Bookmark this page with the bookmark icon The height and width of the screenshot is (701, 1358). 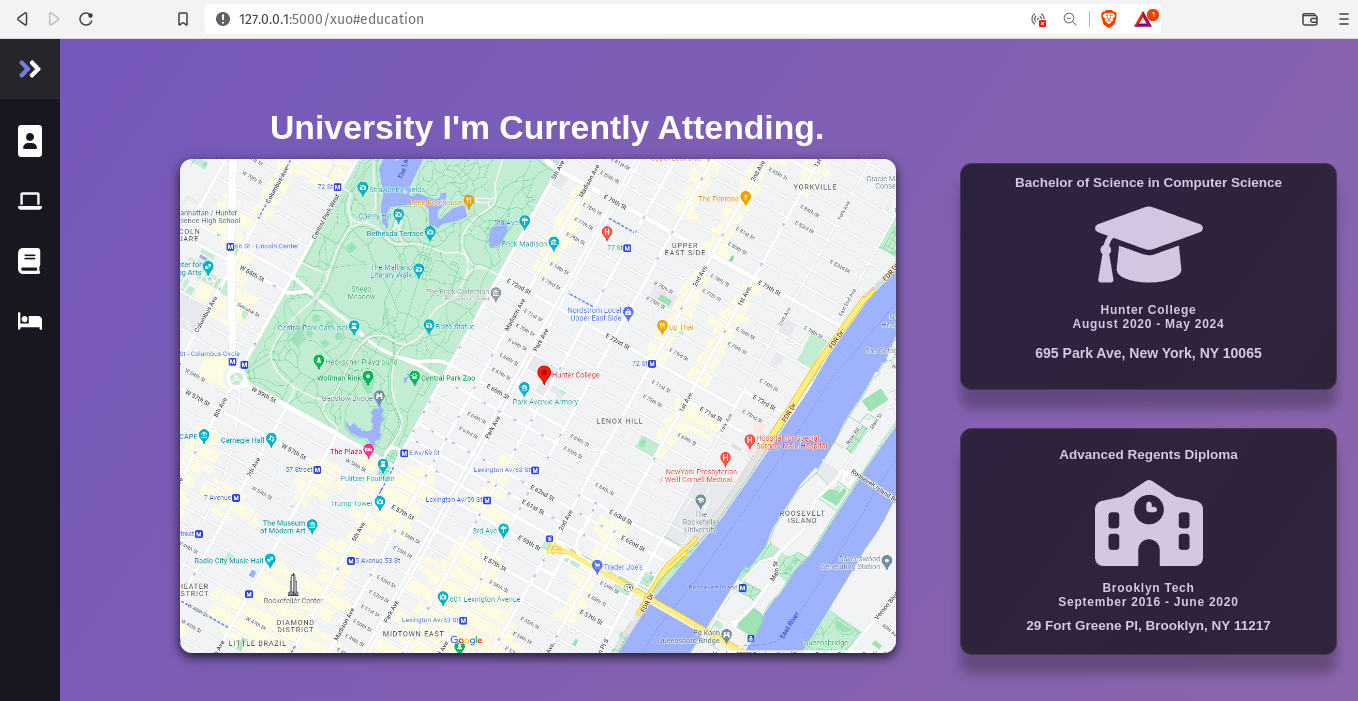point(183,19)
